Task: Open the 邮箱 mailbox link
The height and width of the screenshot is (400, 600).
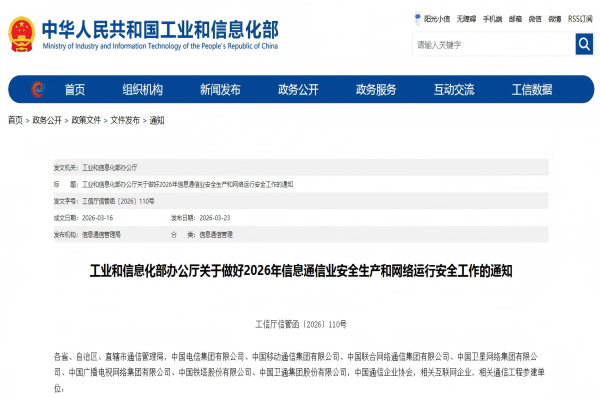Action: click(515, 18)
